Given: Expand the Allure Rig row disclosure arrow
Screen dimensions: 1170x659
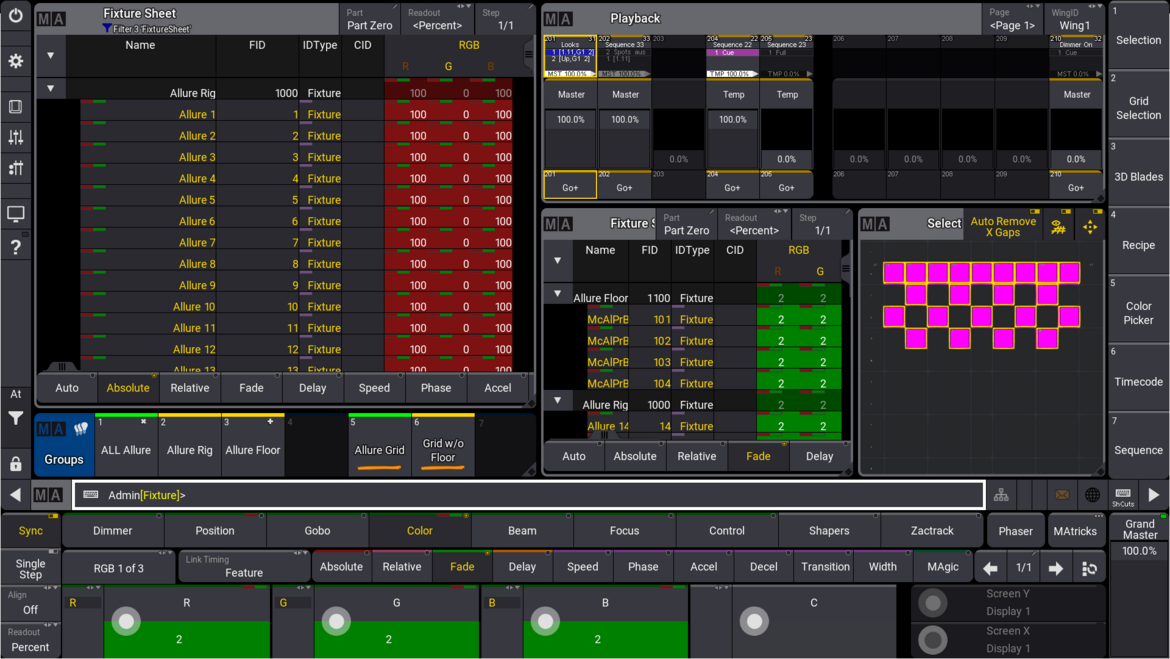Looking at the screenshot, I should point(50,88).
